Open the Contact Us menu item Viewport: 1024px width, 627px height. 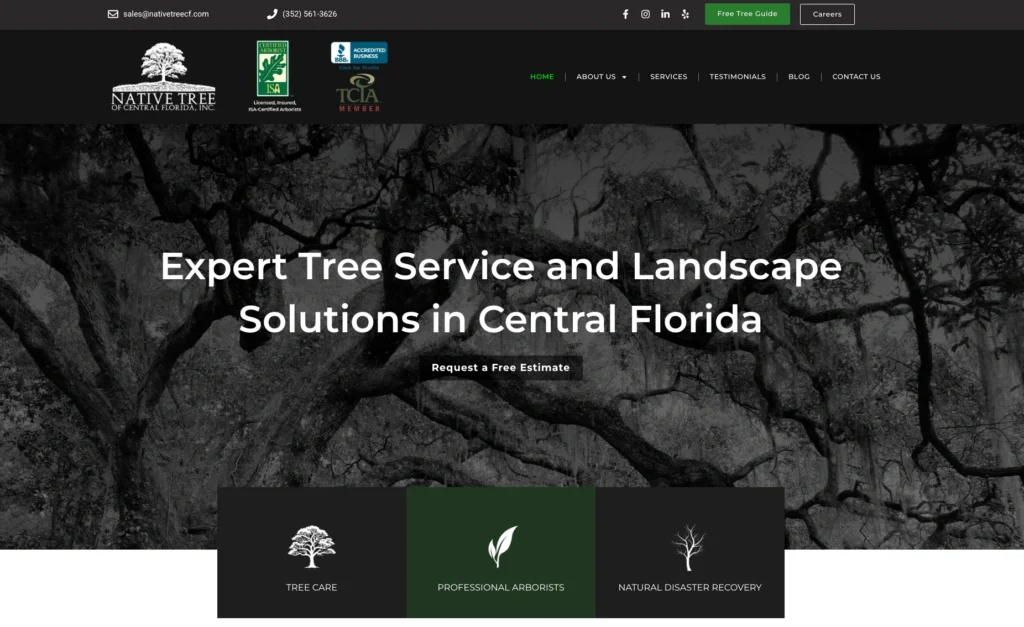click(x=856, y=76)
